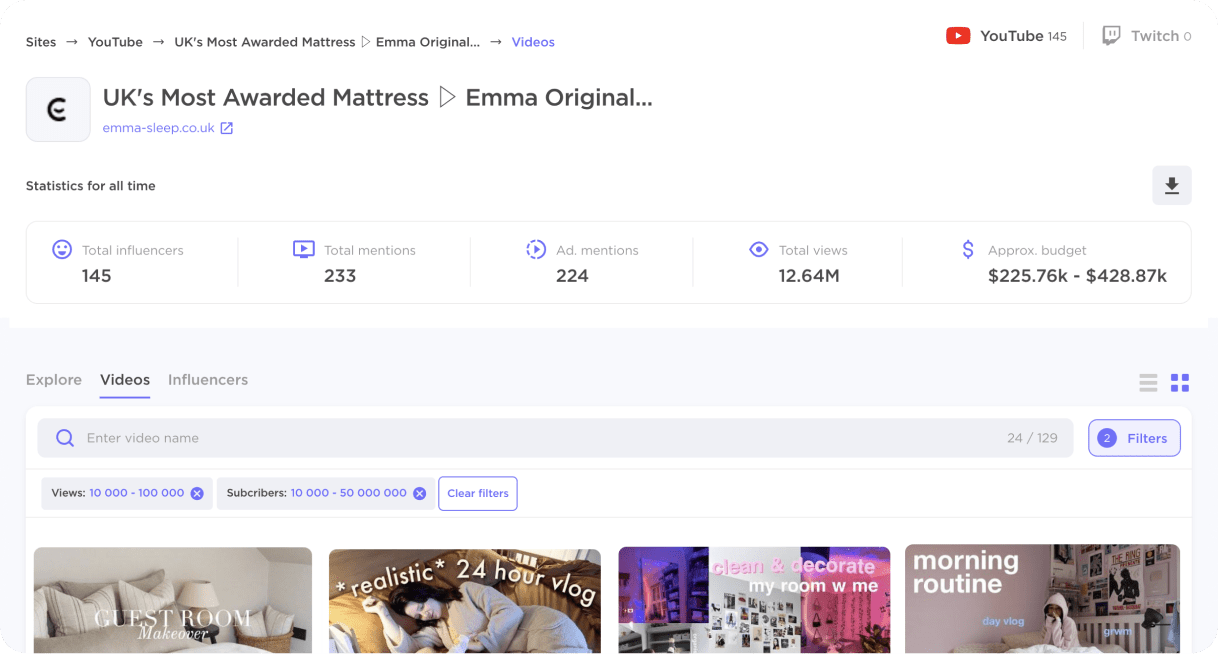Open UK's Most Awarded Mattress breadcrumb link
Screen dimensions: 1218x654
(327, 42)
